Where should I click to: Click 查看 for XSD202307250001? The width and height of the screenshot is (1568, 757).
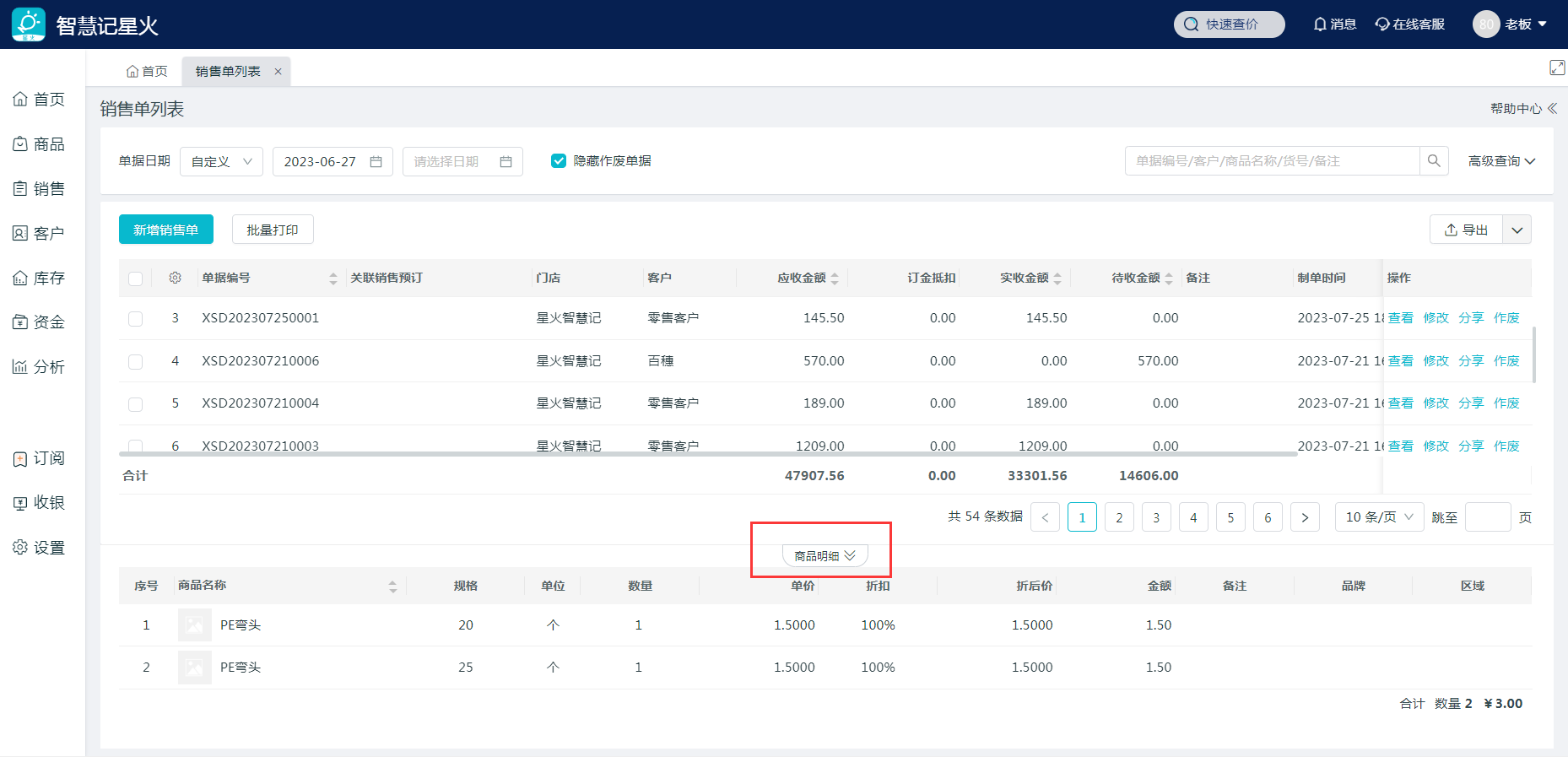(1401, 318)
